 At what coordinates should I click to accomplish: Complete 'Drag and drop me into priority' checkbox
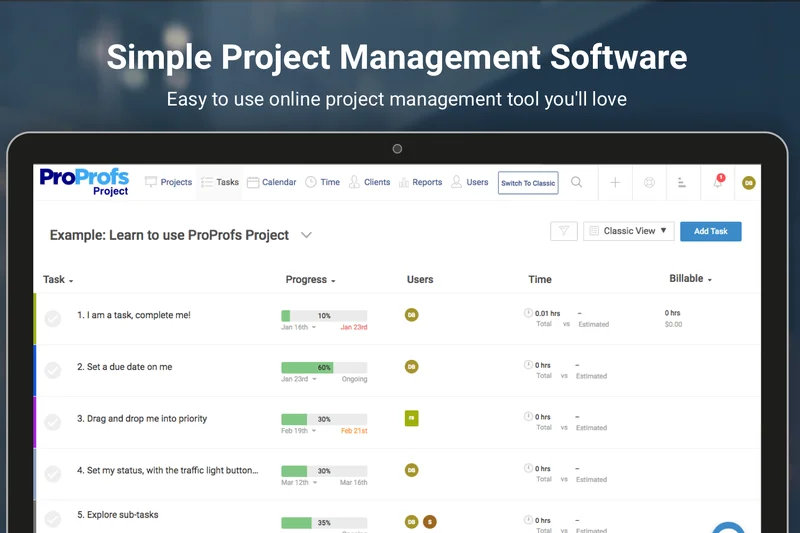coord(53,422)
